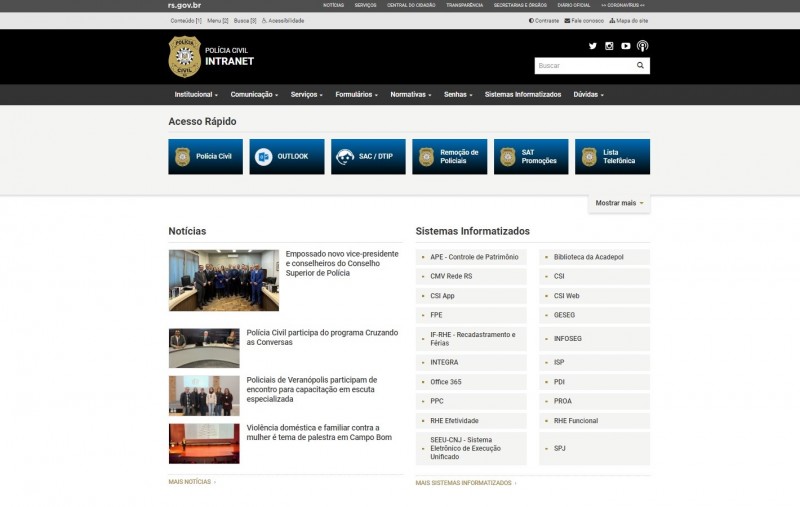The image size is (800, 507).
Task: Open PPC system link
Action: (x=471, y=401)
